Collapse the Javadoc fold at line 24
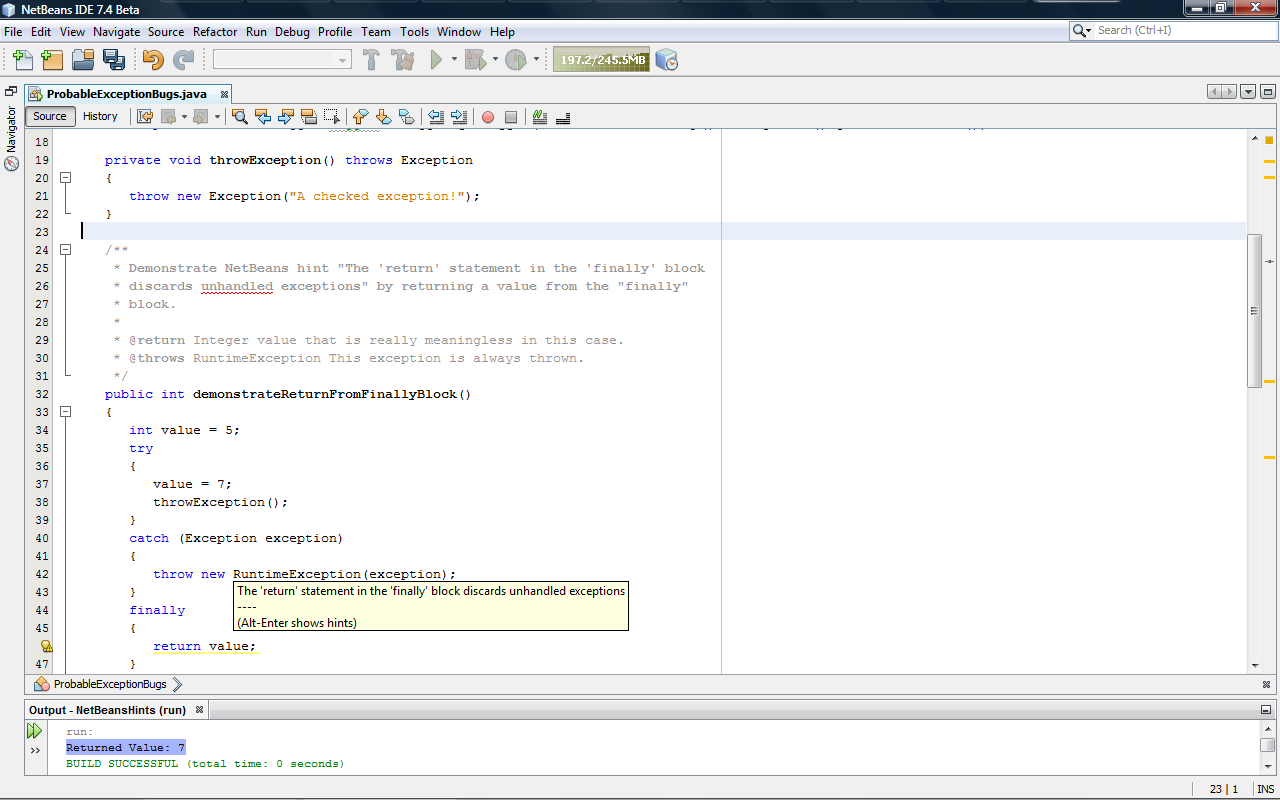This screenshot has width=1280, height=800. point(66,250)
